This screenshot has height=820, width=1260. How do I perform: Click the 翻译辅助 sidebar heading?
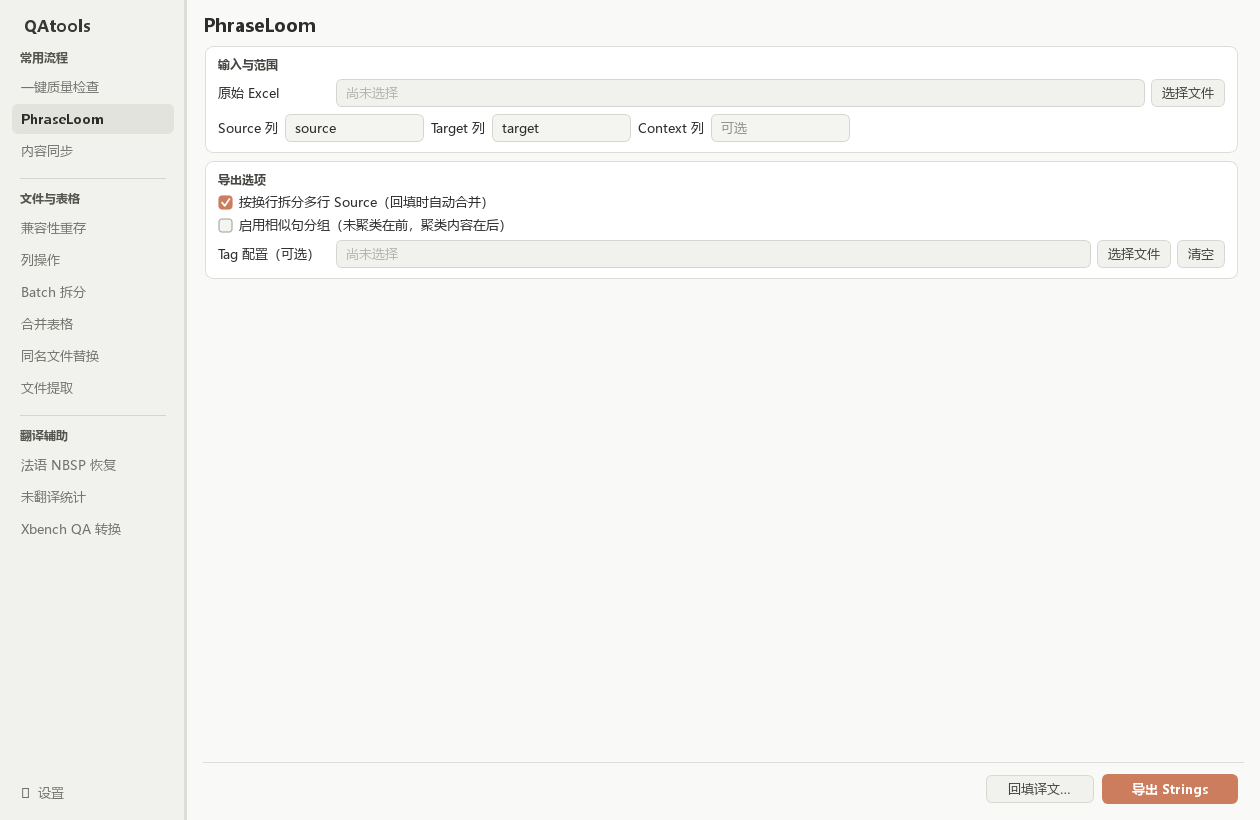click(x=44, y=436)
